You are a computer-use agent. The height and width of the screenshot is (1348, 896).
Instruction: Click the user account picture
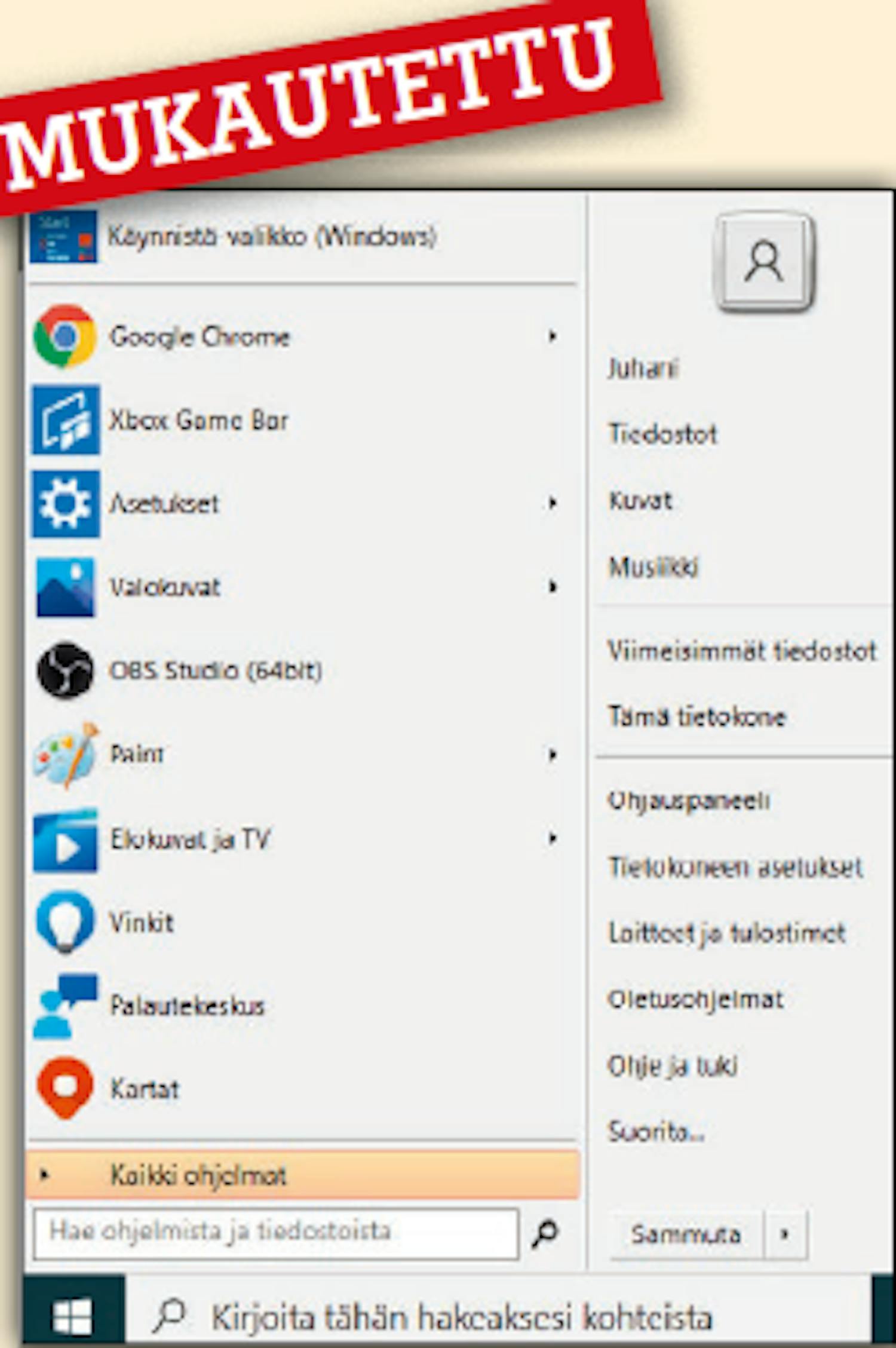[764, 262]
